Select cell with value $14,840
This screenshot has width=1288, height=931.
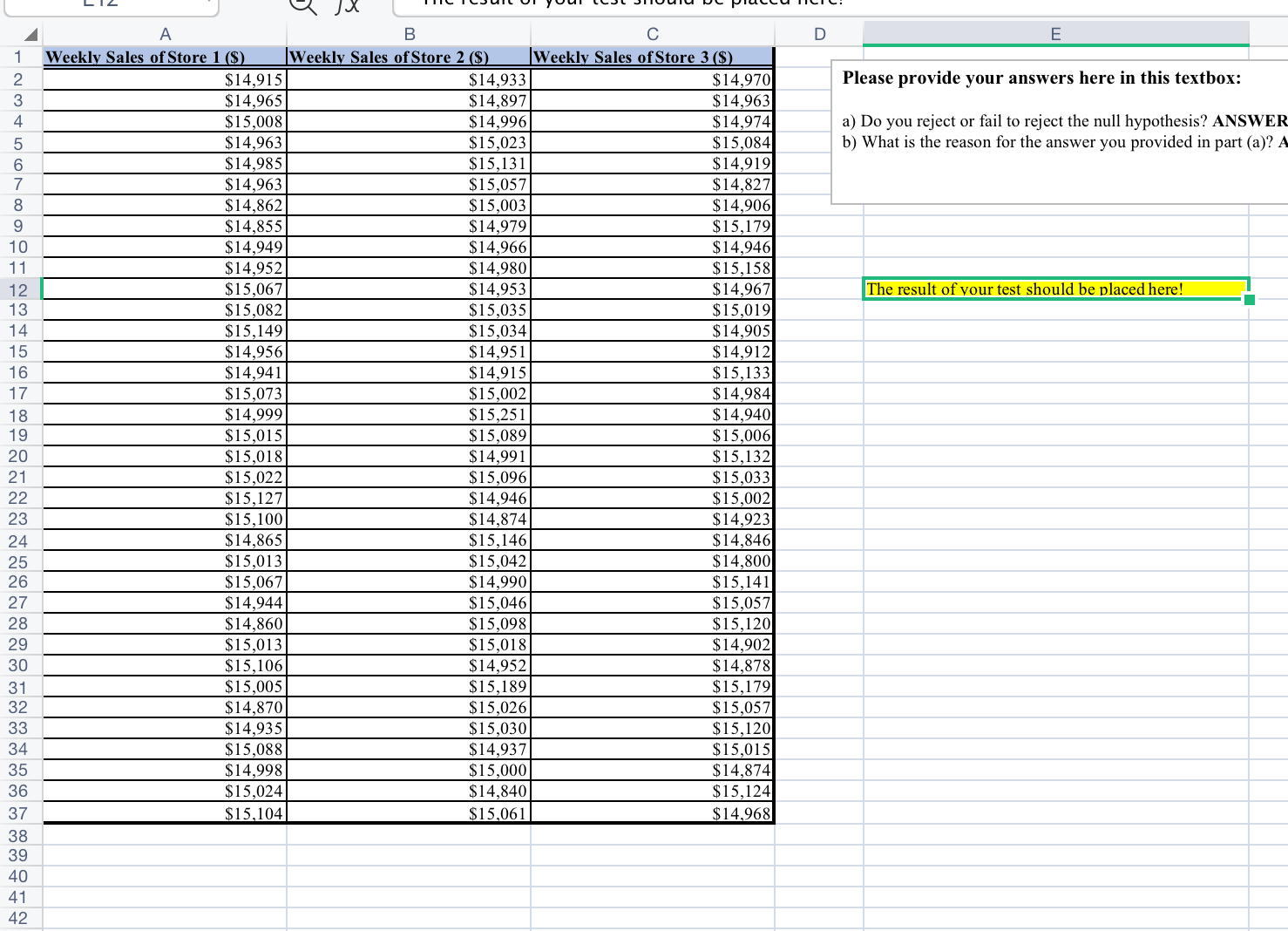point(409,791)
